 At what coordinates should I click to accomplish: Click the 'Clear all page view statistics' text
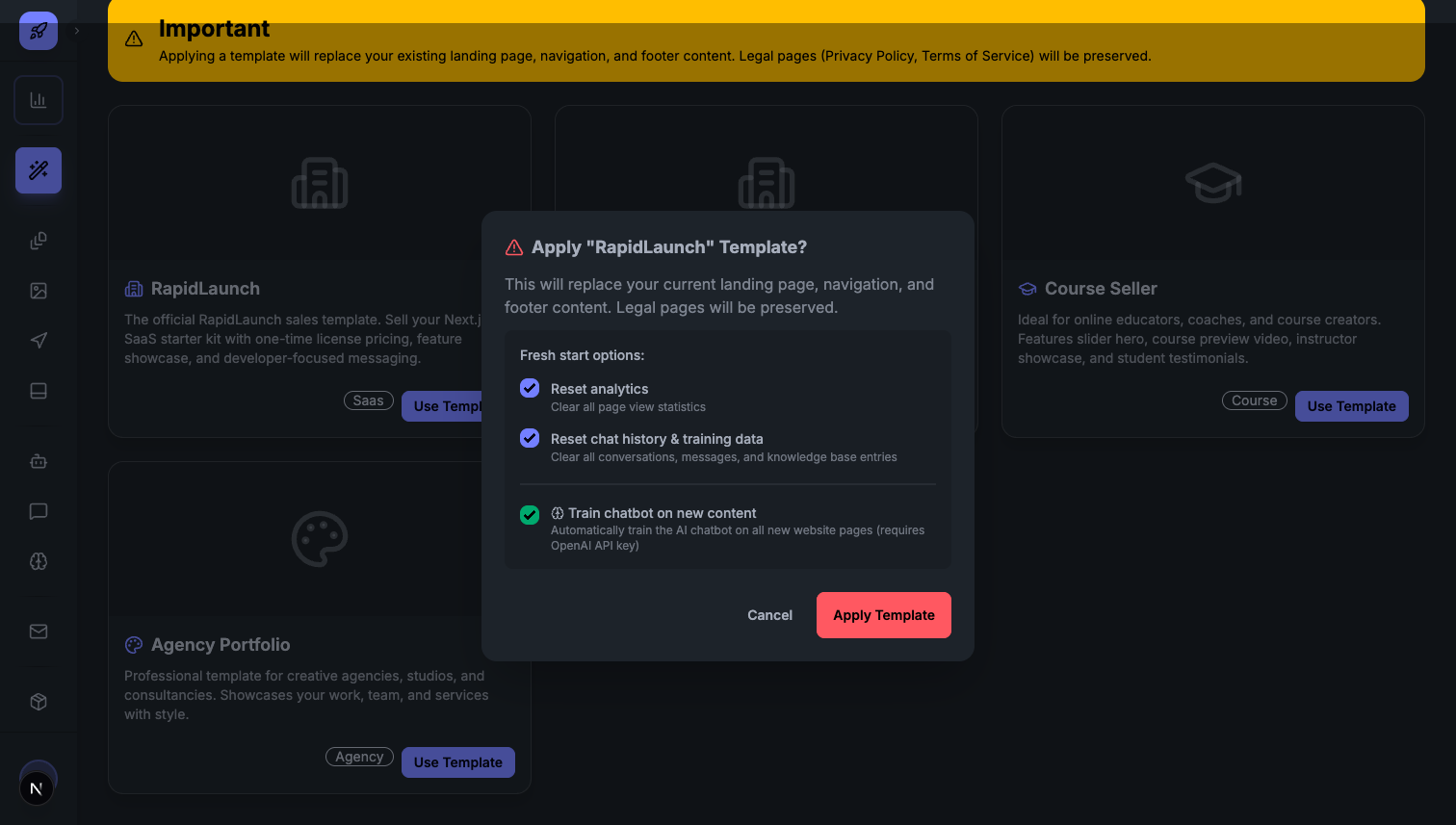coord(628,407)
